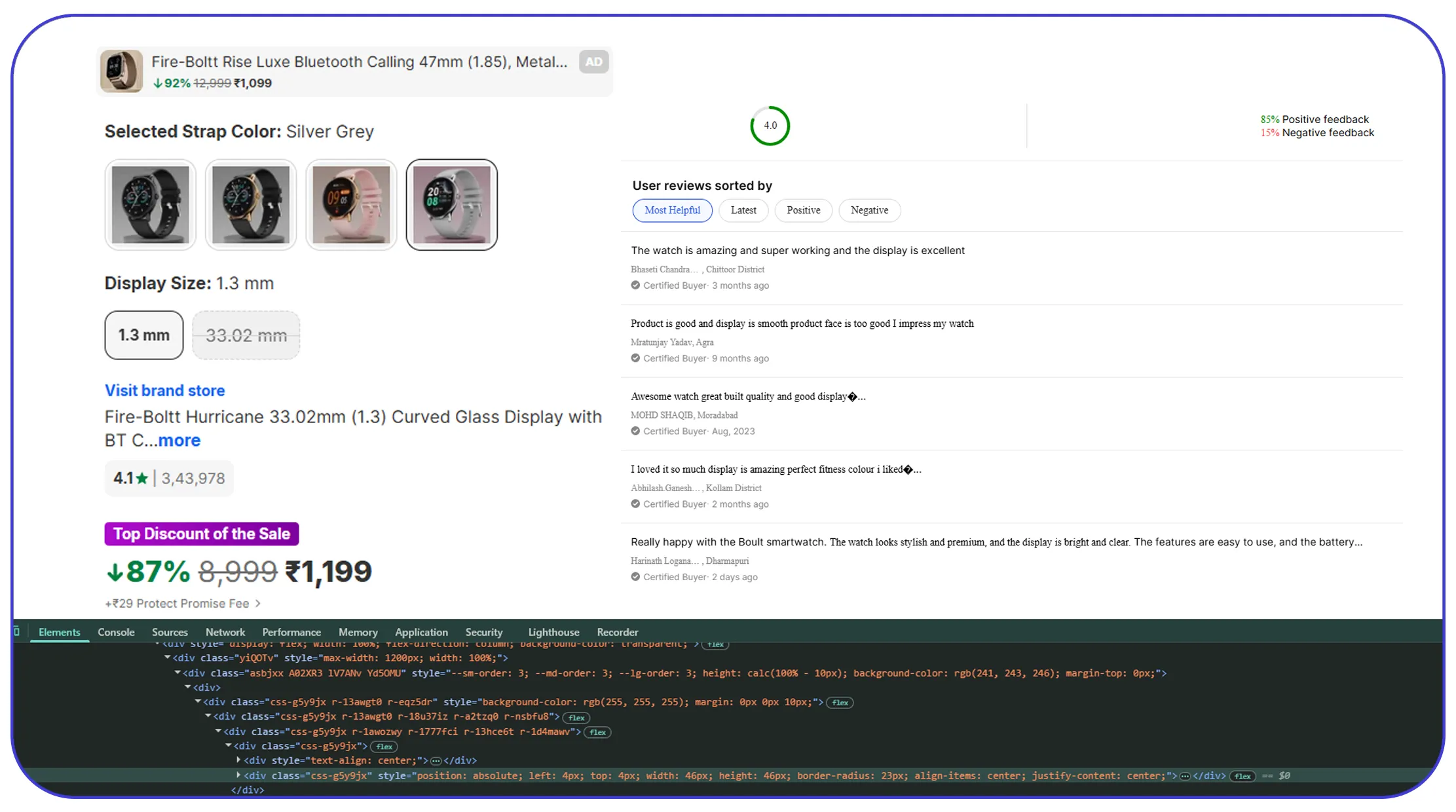The width and height of the screenshot is (1456, 812).
Task: Click the sponsored Fire-Boltt Rise Luxe watch image
Action: [x=121, y=71]
